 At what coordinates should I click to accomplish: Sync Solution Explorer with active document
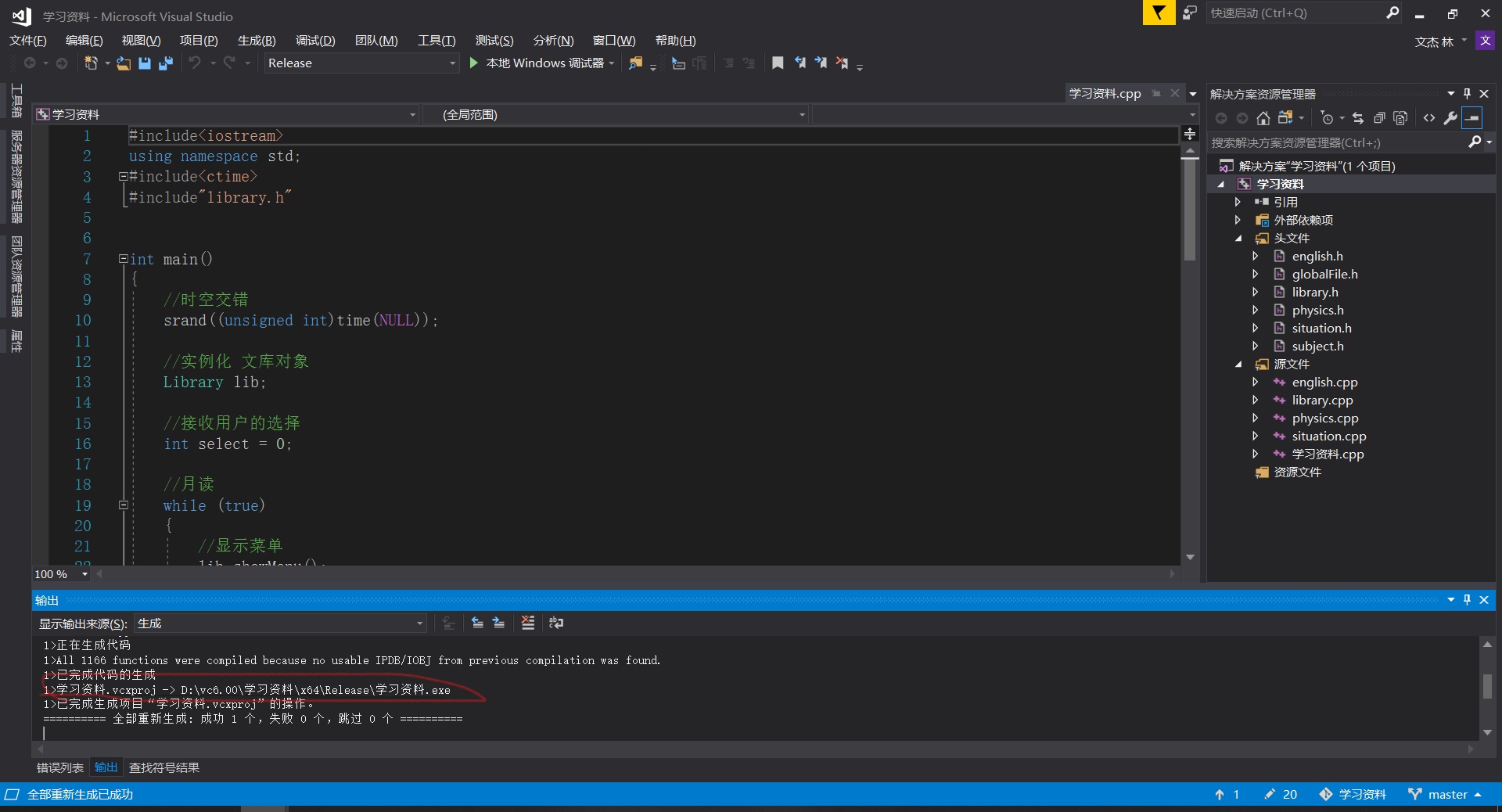(1358, 117)
